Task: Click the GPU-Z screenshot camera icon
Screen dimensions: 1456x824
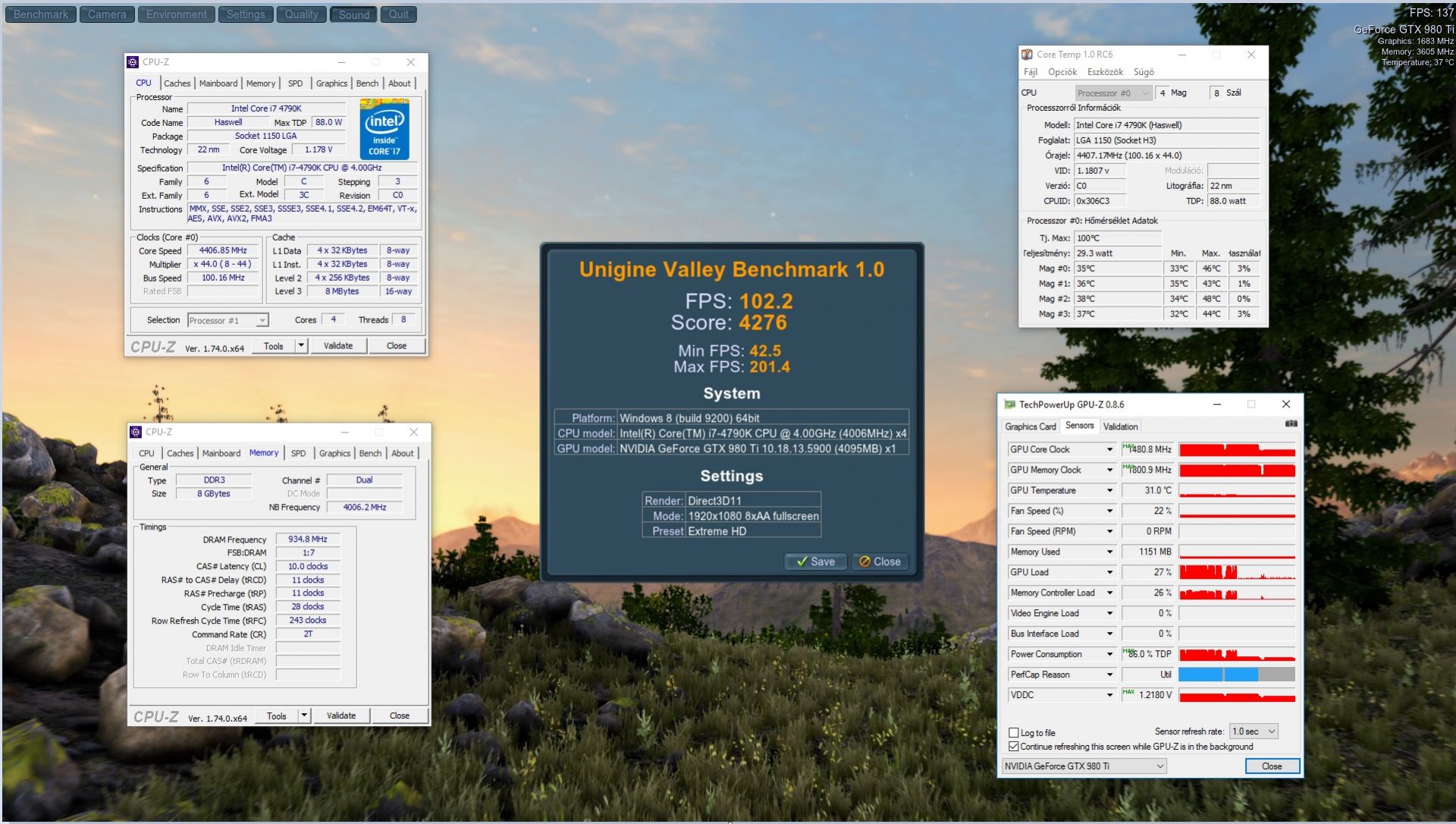Action: coord(1291,423)
